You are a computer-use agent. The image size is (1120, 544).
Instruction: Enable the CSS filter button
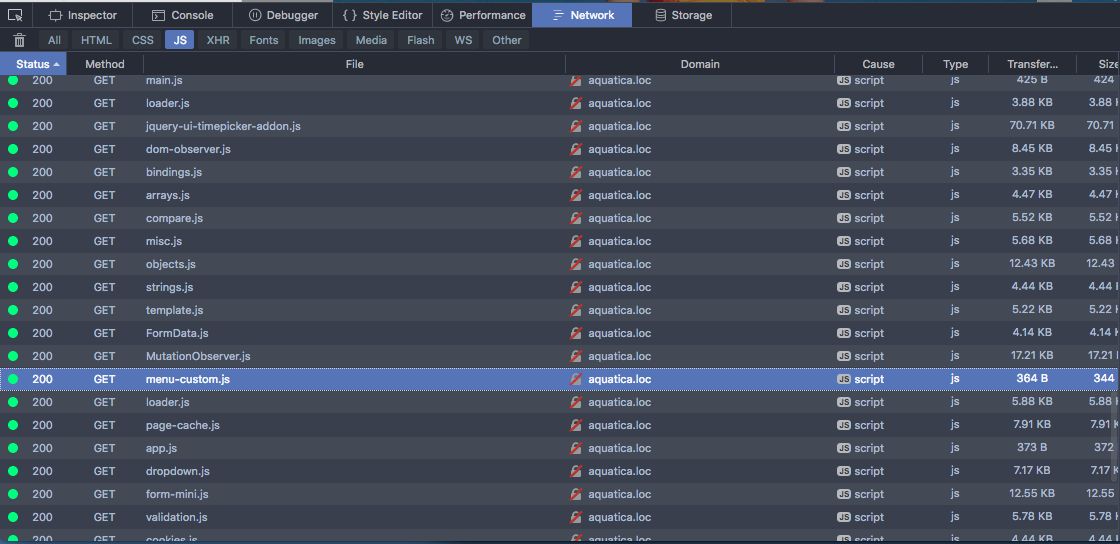click(143, 40)
